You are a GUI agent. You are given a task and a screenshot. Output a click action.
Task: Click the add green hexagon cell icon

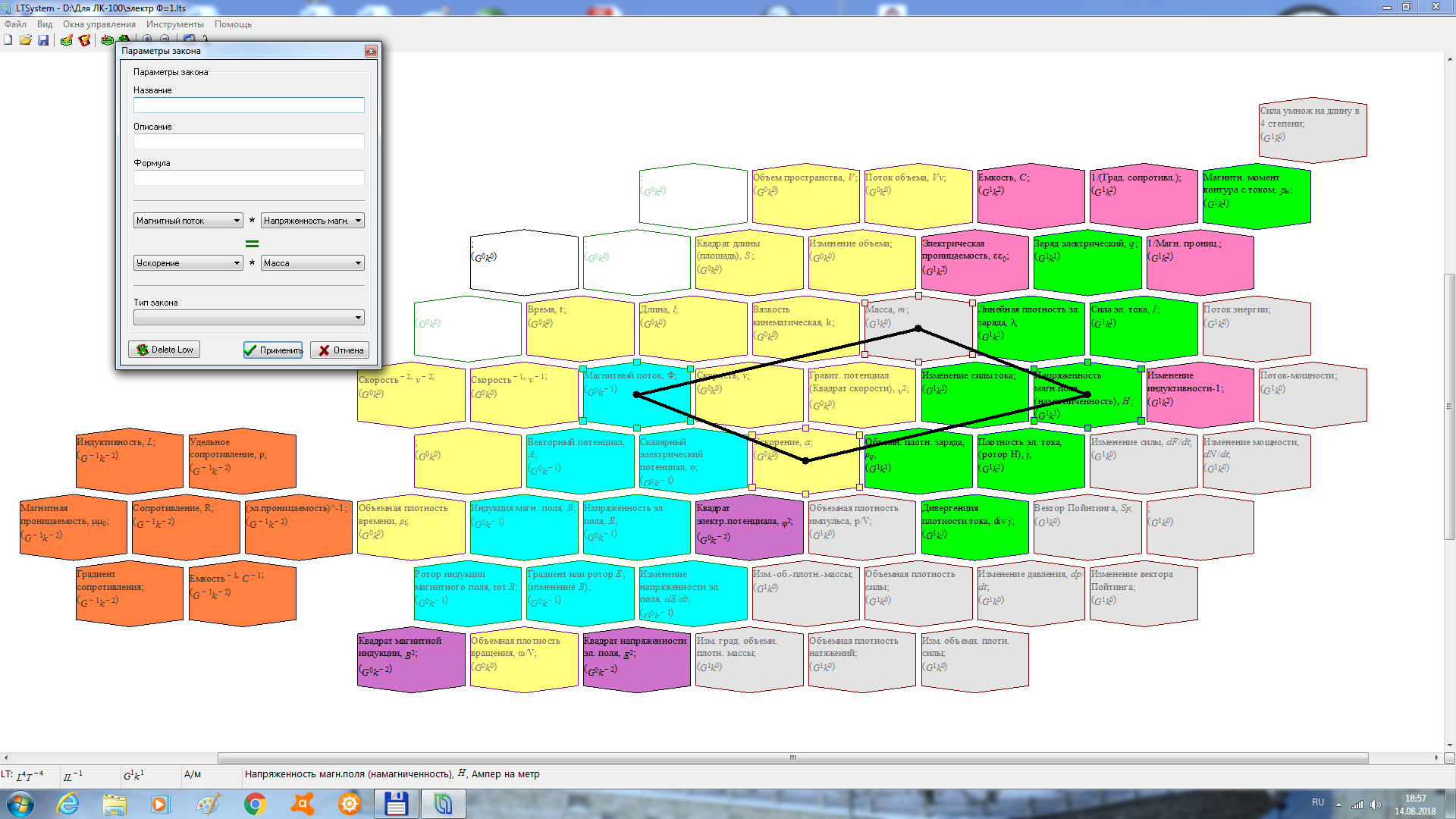point(108,39)
